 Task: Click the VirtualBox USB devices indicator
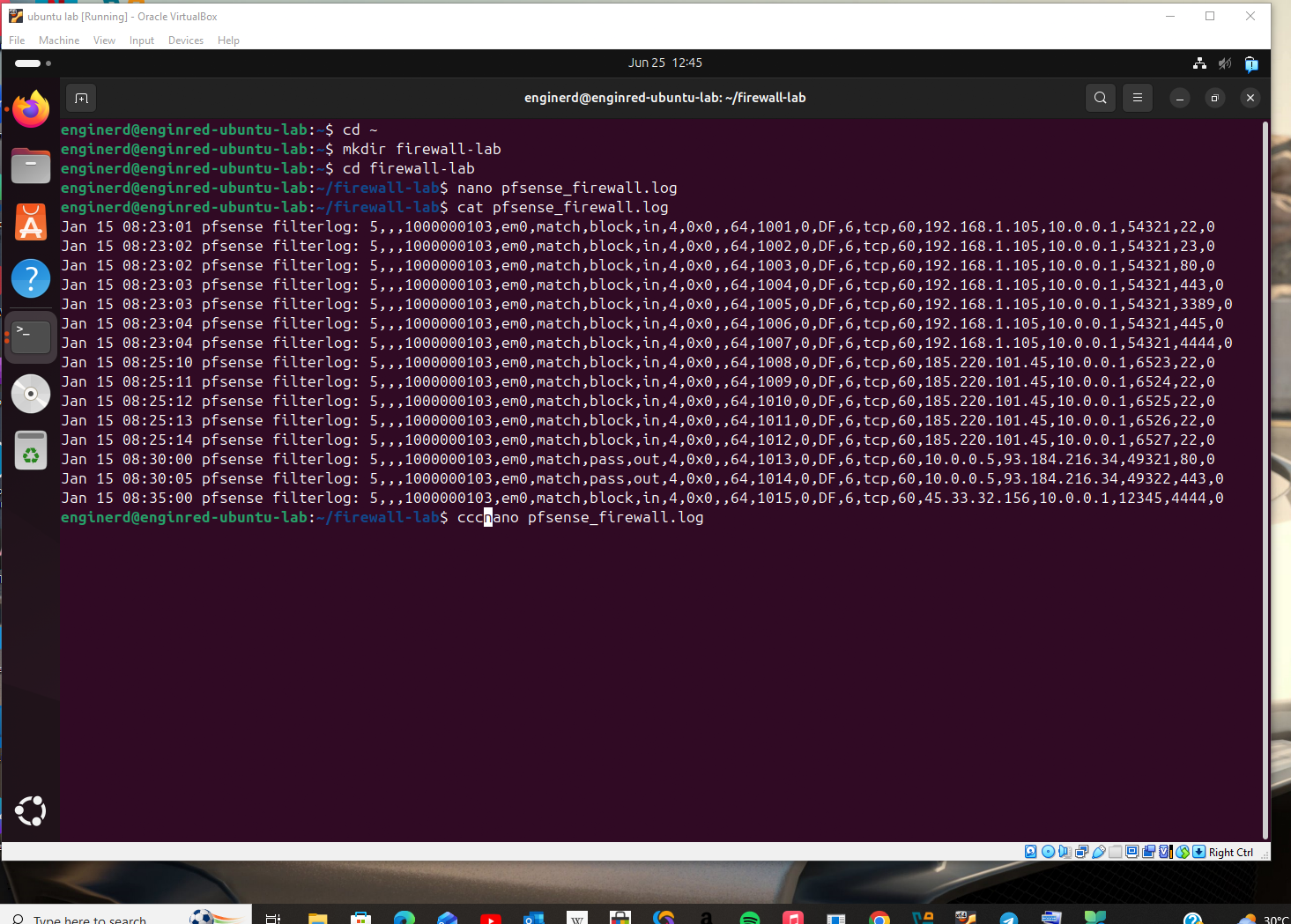(x=1099, y=852)
